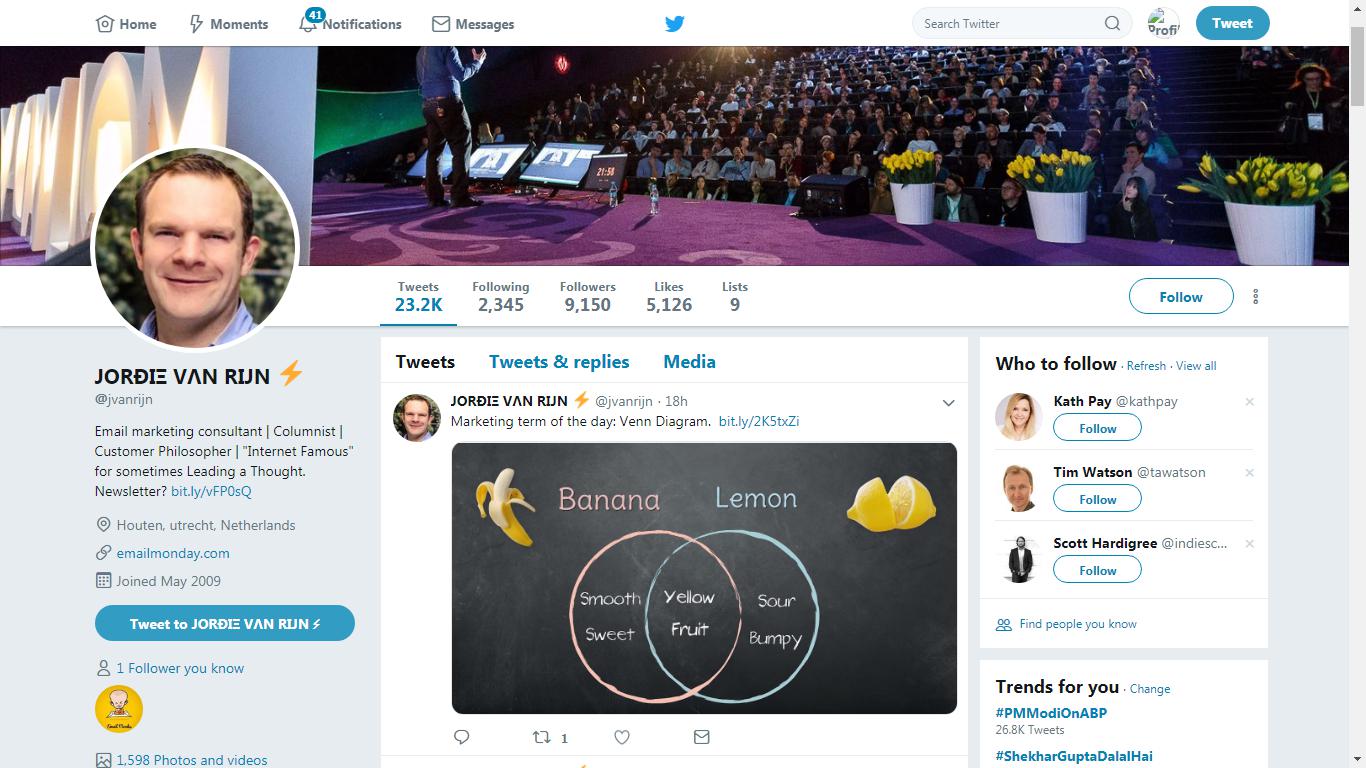Screen dimensions: 1366x768
Task: Retweet the Venn Diagram tweet
Action: [x=542, y=737]
